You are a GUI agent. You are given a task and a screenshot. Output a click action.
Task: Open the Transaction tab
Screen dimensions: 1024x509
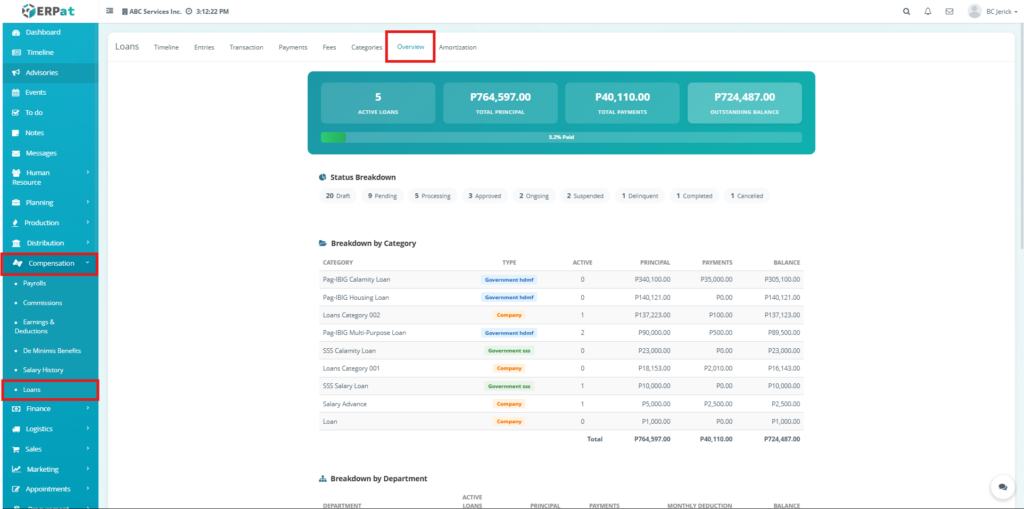pyautogui.click(x=246, y=47)
